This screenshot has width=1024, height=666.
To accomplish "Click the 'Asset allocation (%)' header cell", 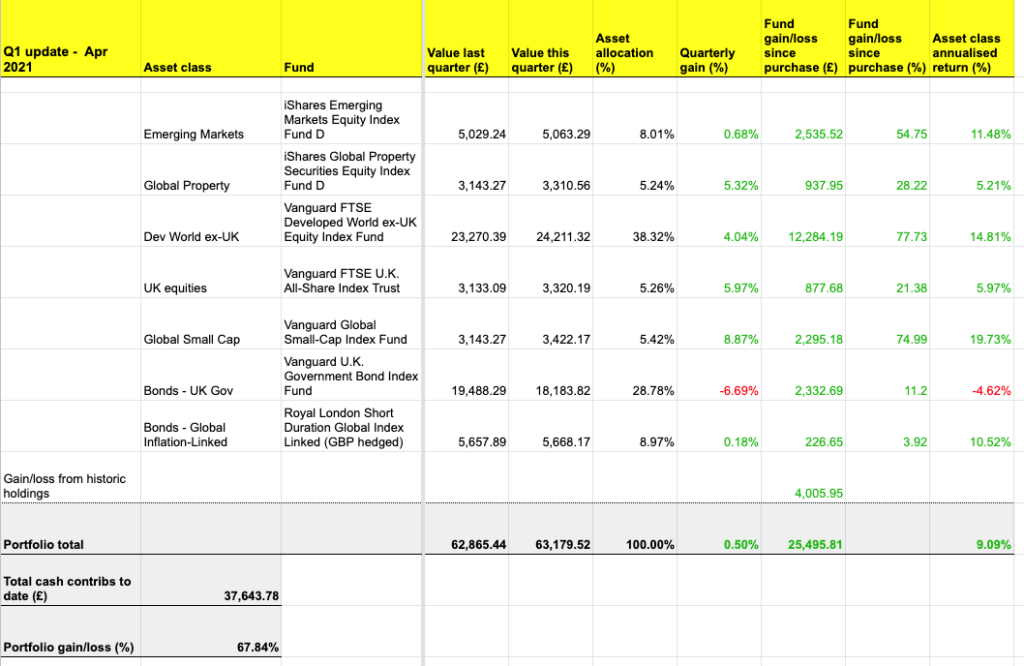I will (x=635, y=39).
